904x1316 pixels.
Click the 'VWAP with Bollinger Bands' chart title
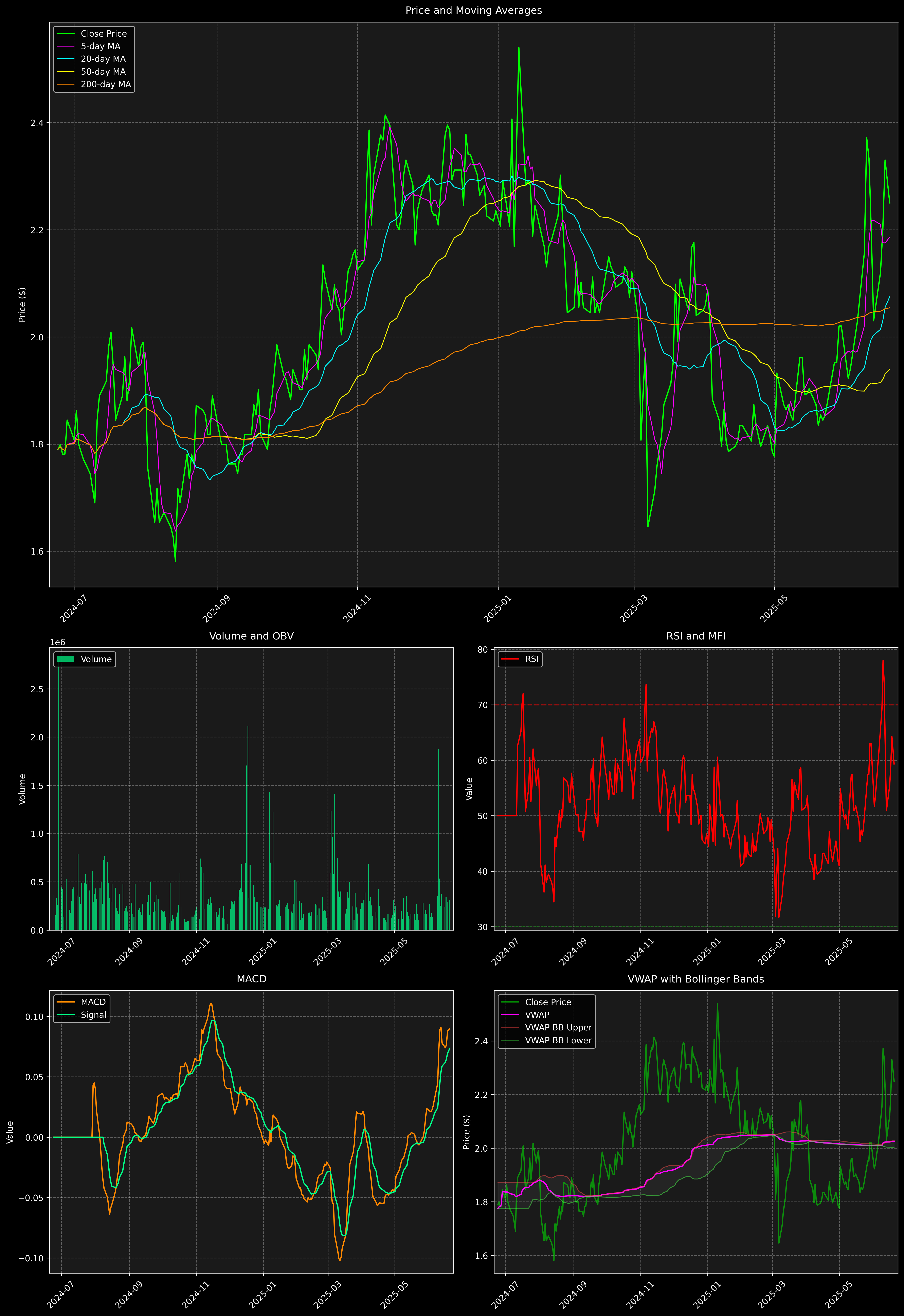coord(695,979)
